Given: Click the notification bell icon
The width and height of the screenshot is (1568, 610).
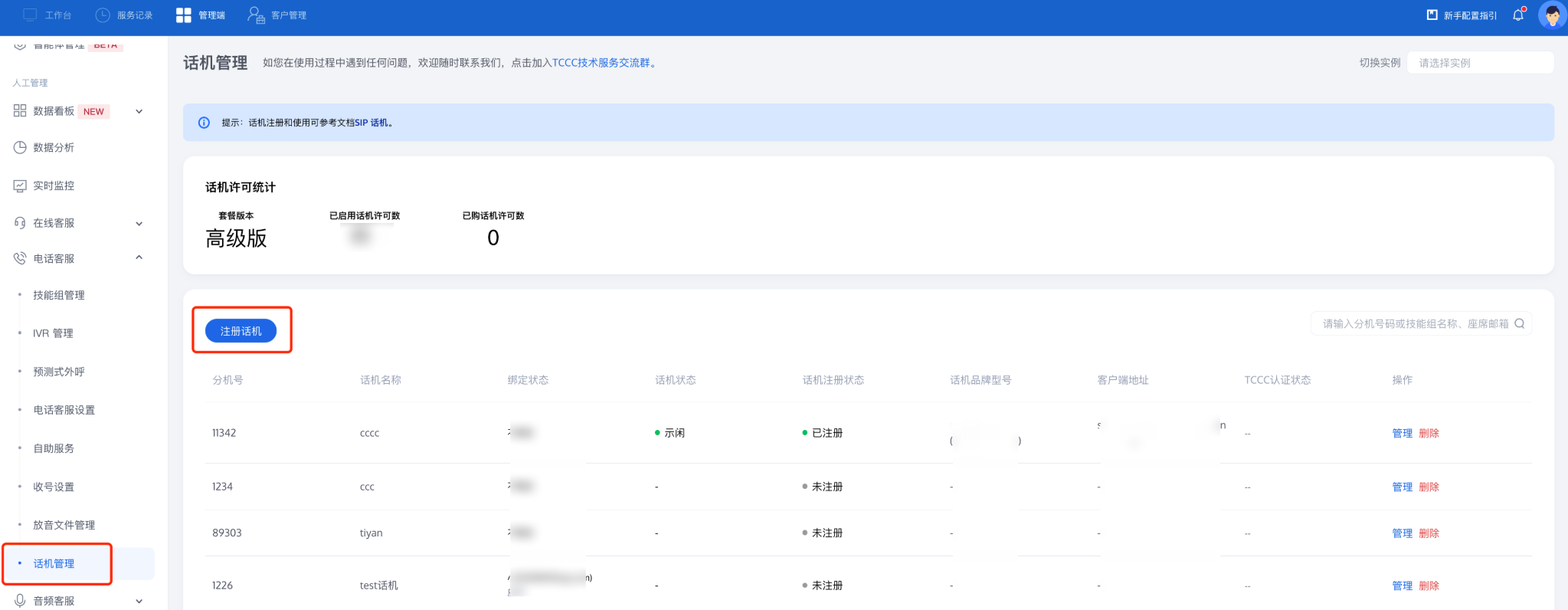Looking at the screenshot, I should 1517,15.
